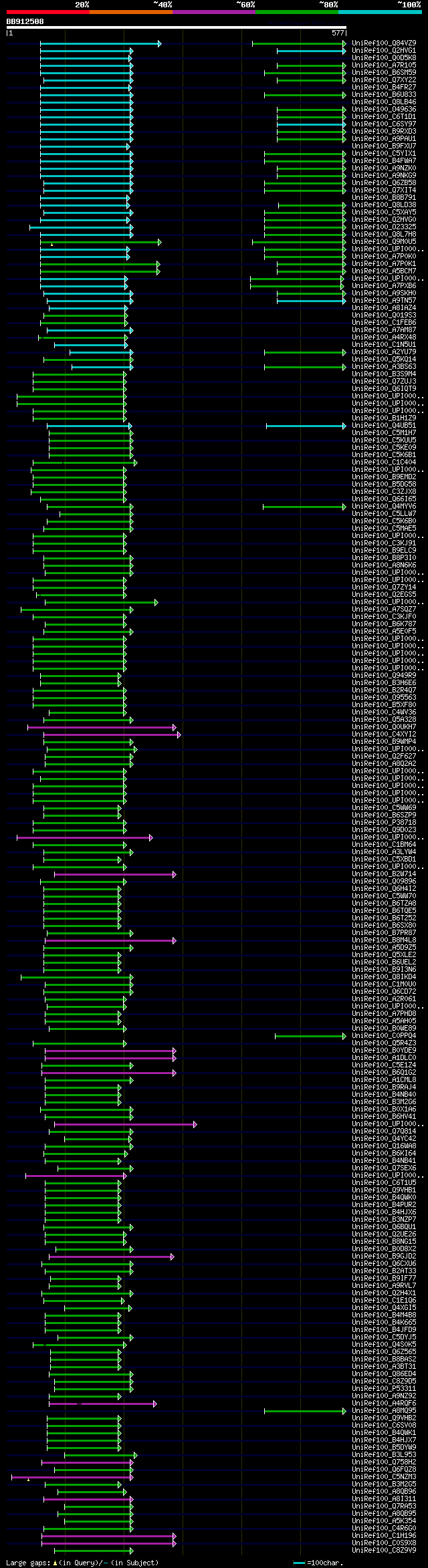Click the UniRef100_A9SKH0 label
This screenshot has width=428, height=1568.
click(384, 293)
